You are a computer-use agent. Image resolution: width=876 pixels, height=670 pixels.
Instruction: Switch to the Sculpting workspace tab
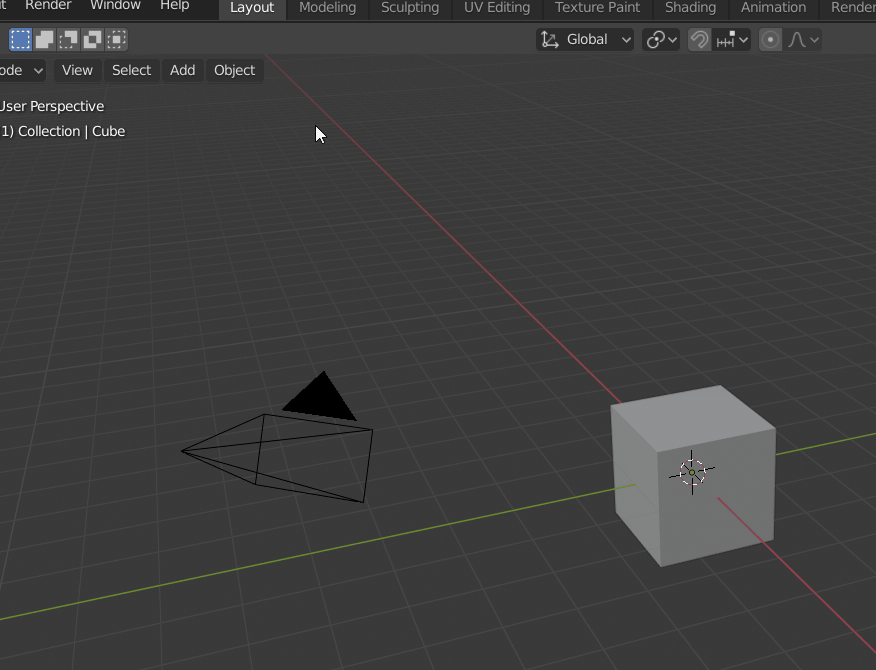410,8
